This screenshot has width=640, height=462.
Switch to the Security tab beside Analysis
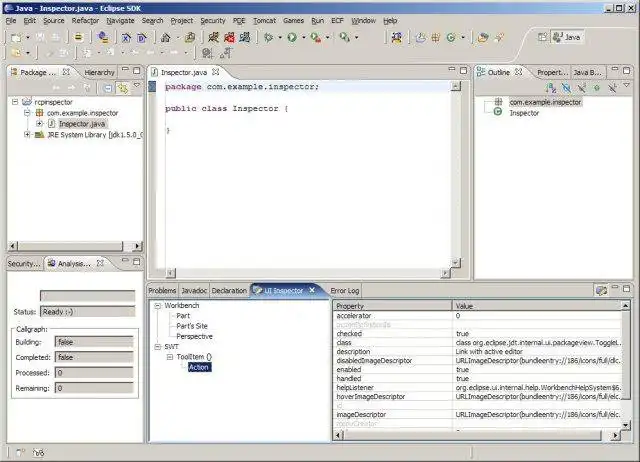pyautogui.click(x=24, y=264)
